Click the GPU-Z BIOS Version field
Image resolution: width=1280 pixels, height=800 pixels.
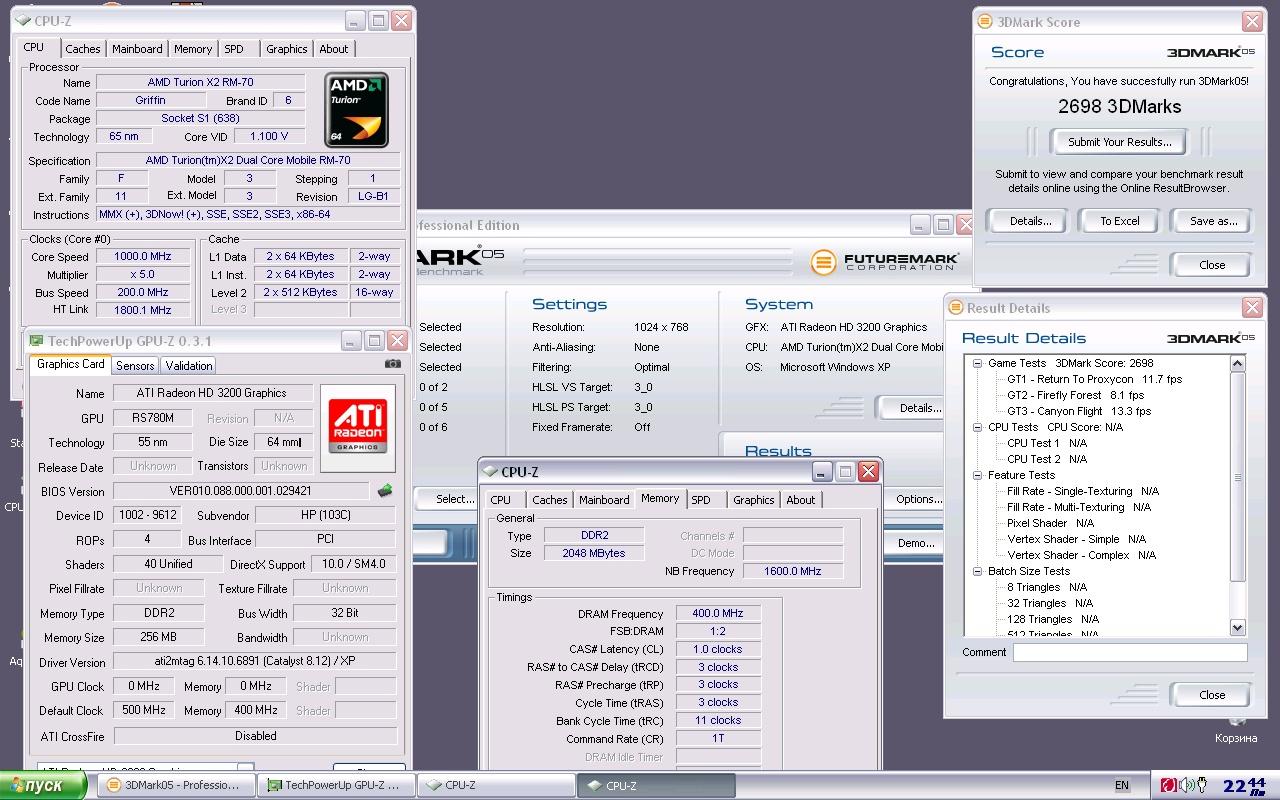(x=241, y=491)
